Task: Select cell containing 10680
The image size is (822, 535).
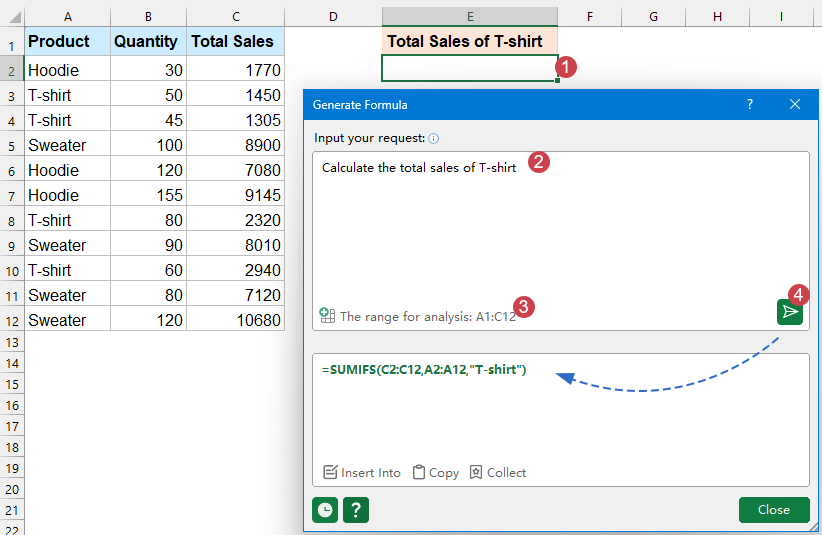Action: [x=236, y=320]
